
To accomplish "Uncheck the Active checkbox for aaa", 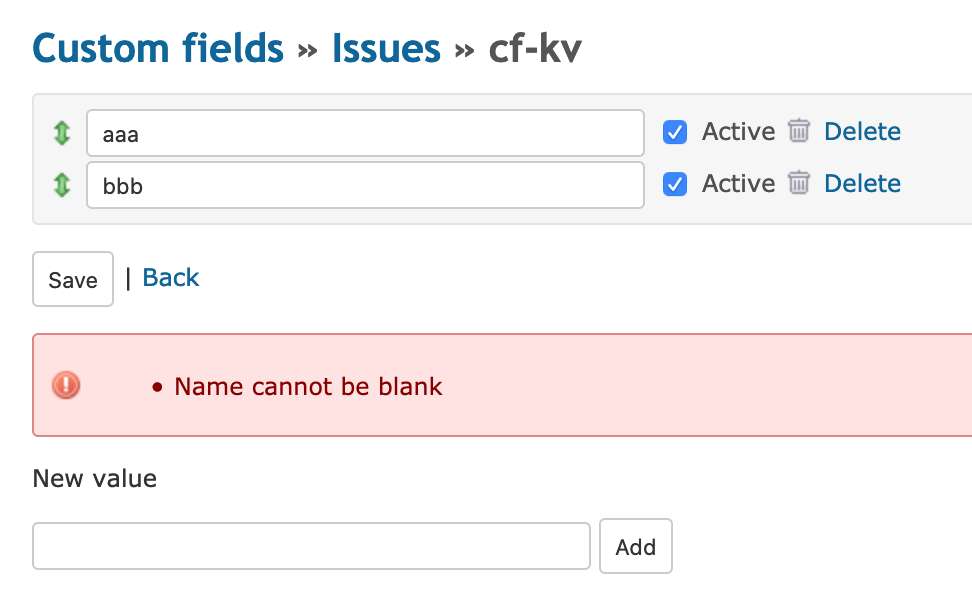I will click(x=675, y=132).
